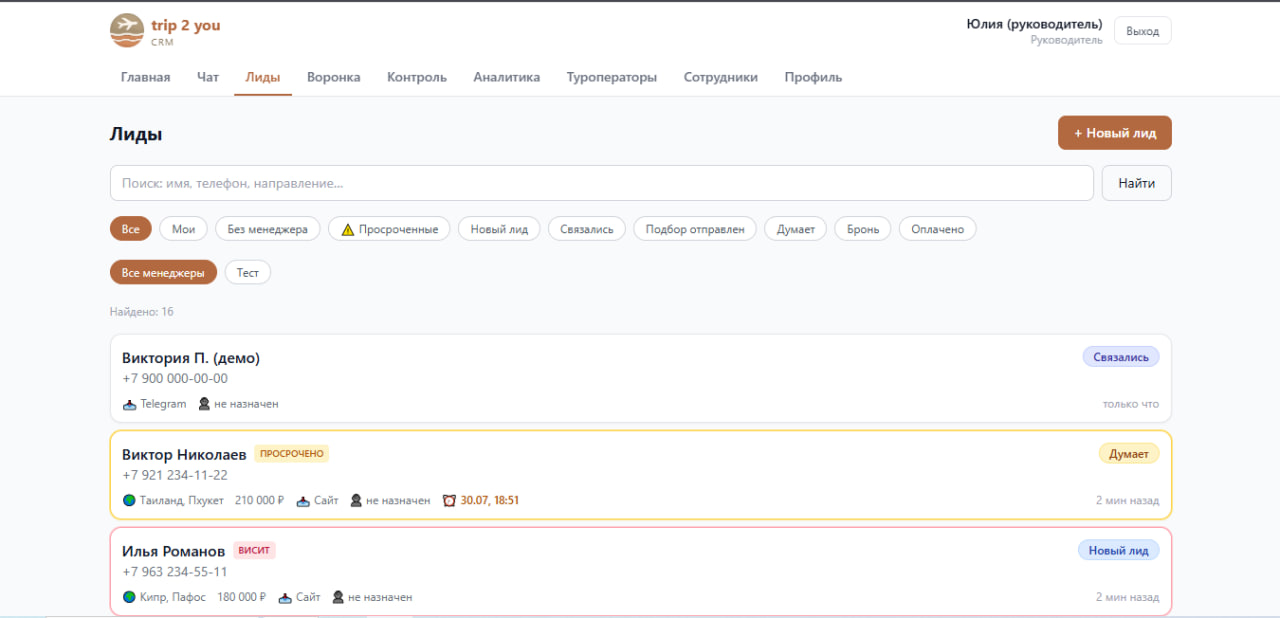The width and height of the screenshot is (1280, 618).
Task: Filter leads by Связались chip
Action: [587, 229]
